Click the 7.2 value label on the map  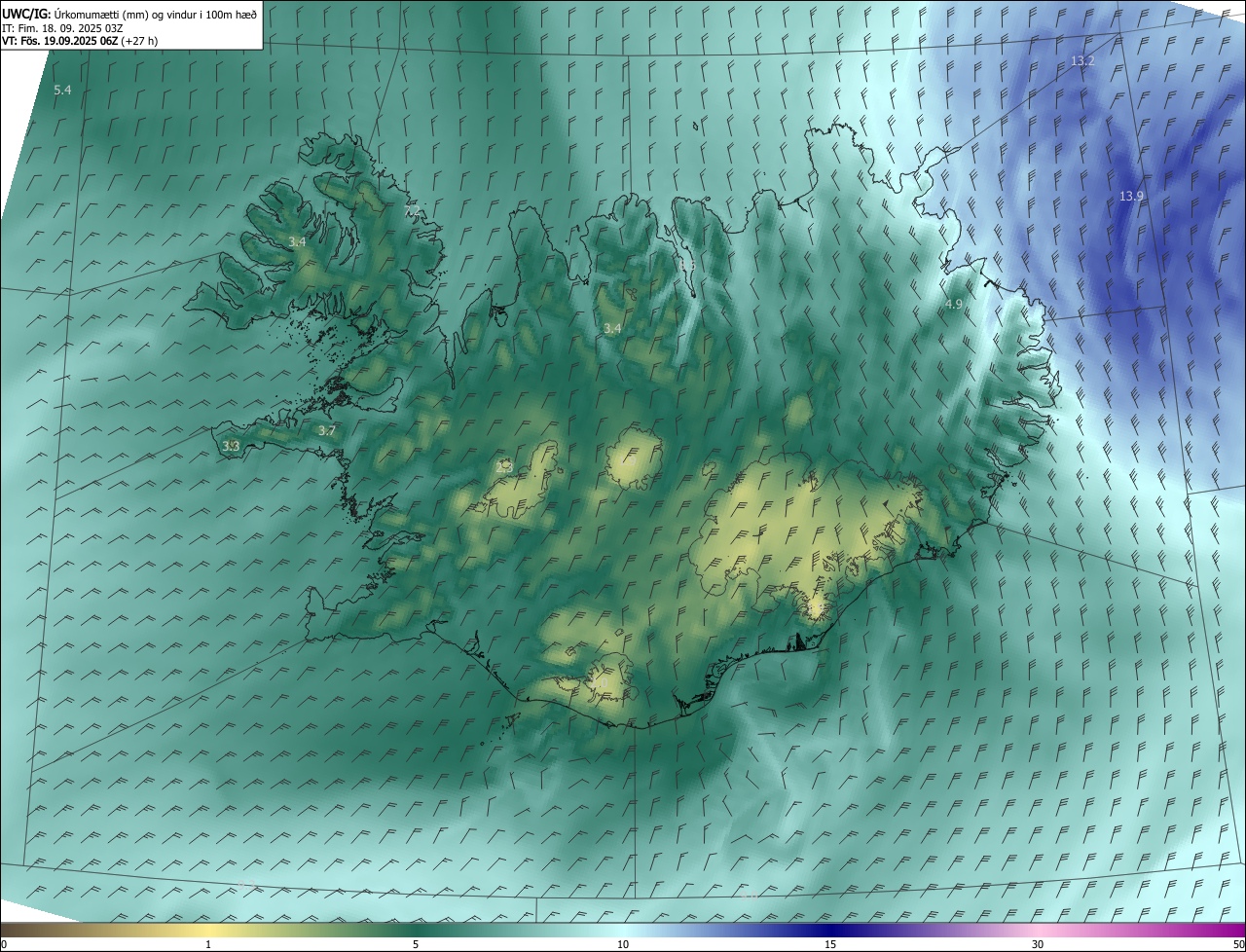coord(412,210)
